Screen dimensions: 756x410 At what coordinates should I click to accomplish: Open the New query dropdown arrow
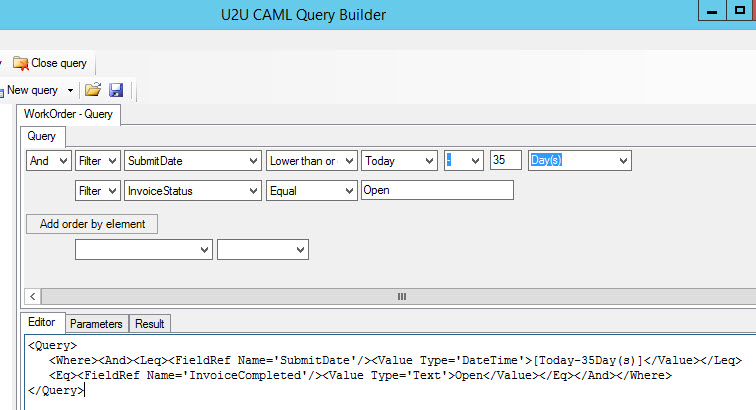[x=70, y=90]
